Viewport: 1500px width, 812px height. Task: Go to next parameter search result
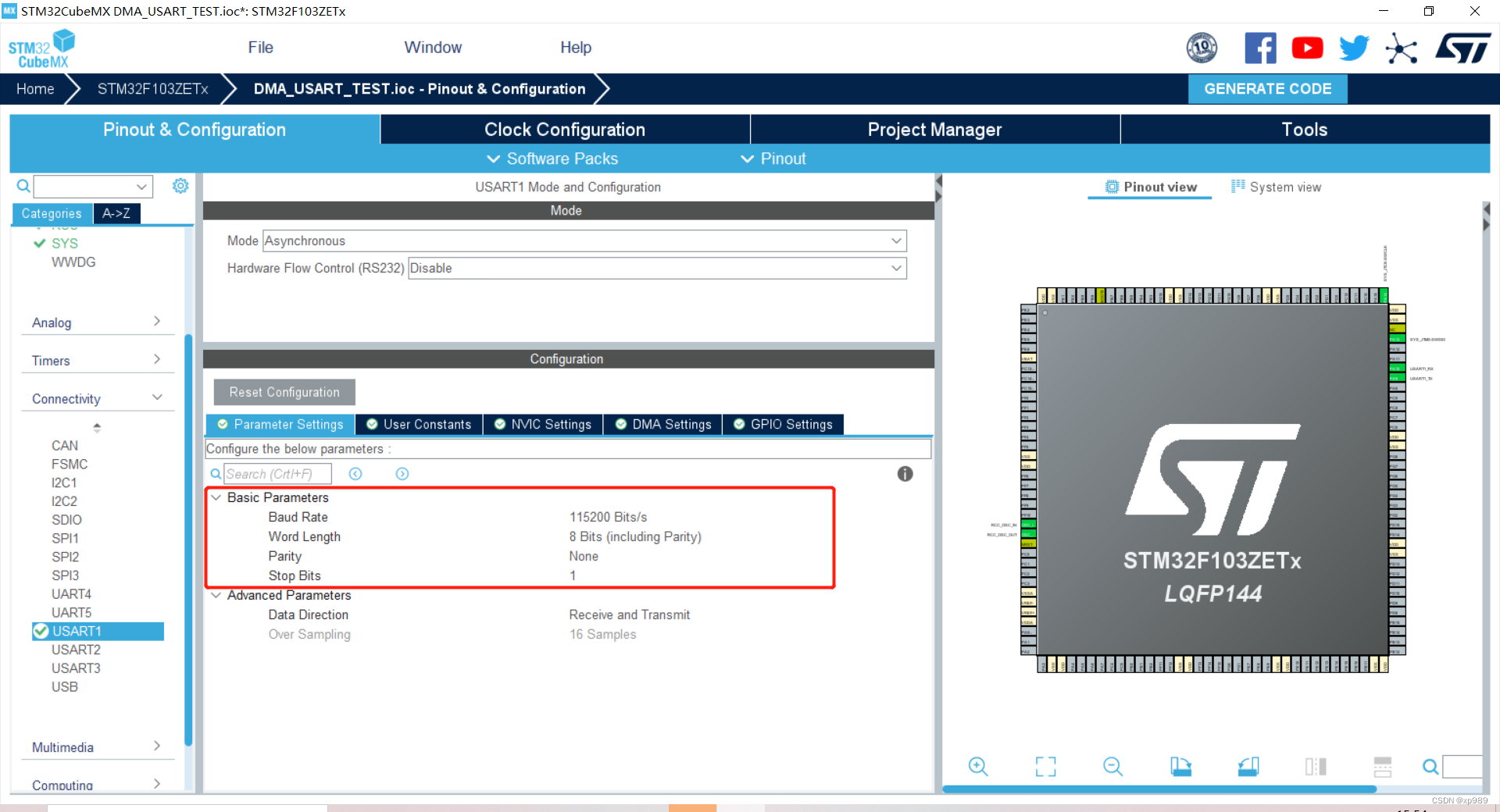coord(402,474)
